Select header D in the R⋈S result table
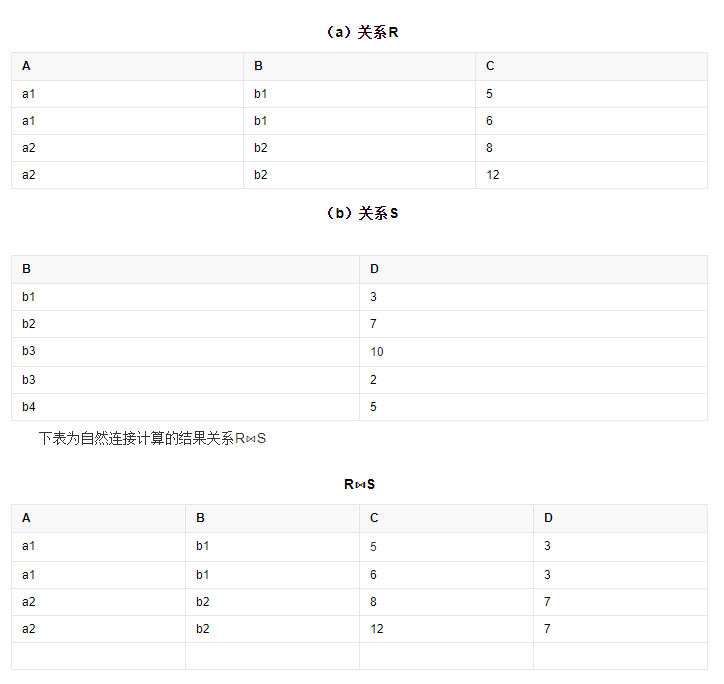Screen dimensions: 724x684 coord(548,518)
